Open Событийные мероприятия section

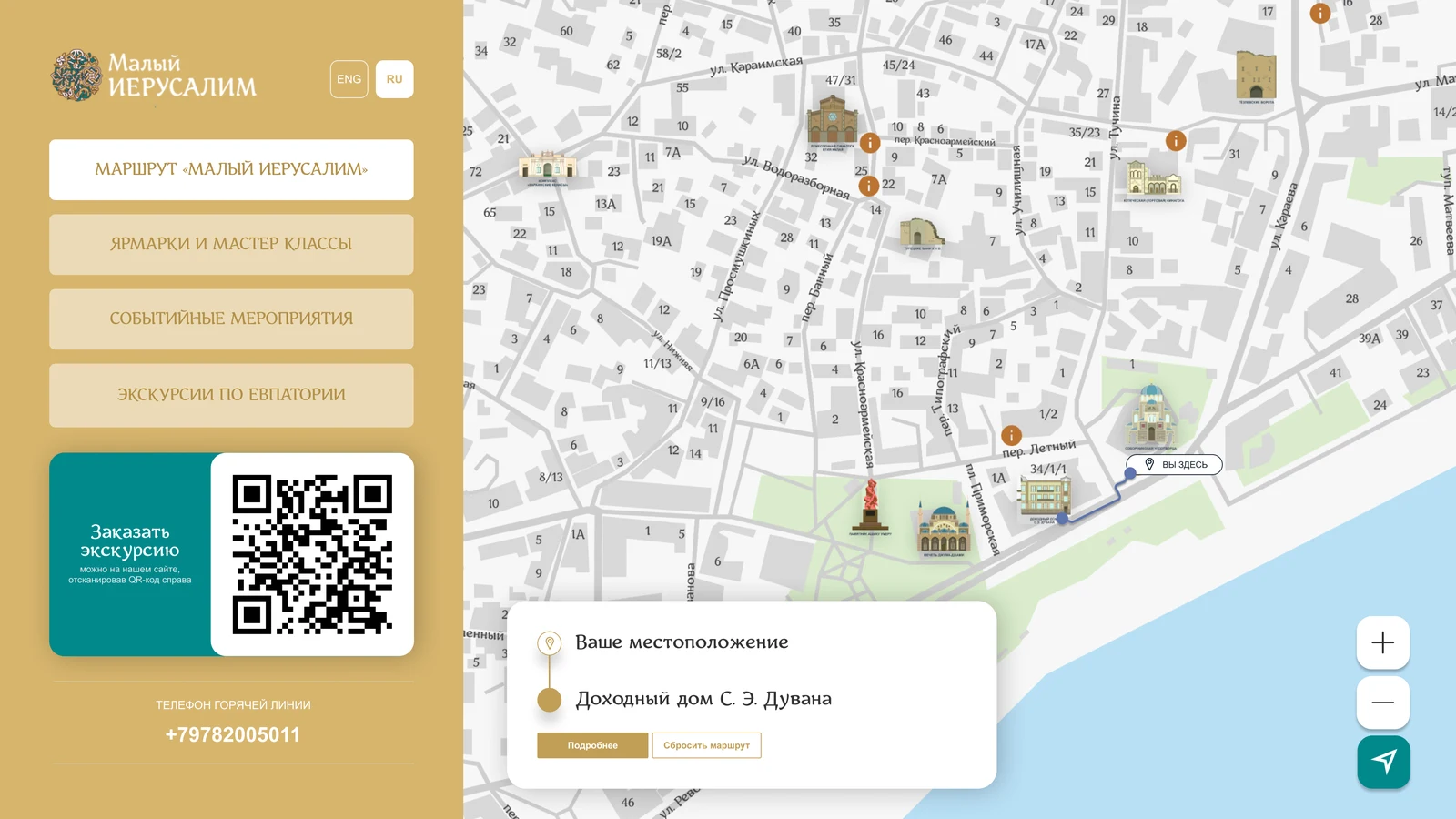[231, 318]
